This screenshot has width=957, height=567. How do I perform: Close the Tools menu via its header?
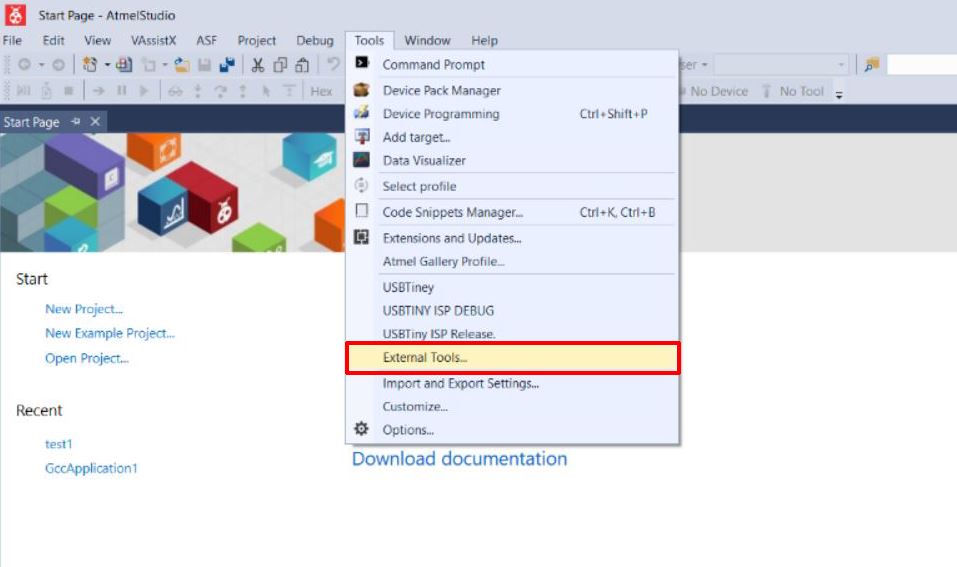(x=369, y=40)
